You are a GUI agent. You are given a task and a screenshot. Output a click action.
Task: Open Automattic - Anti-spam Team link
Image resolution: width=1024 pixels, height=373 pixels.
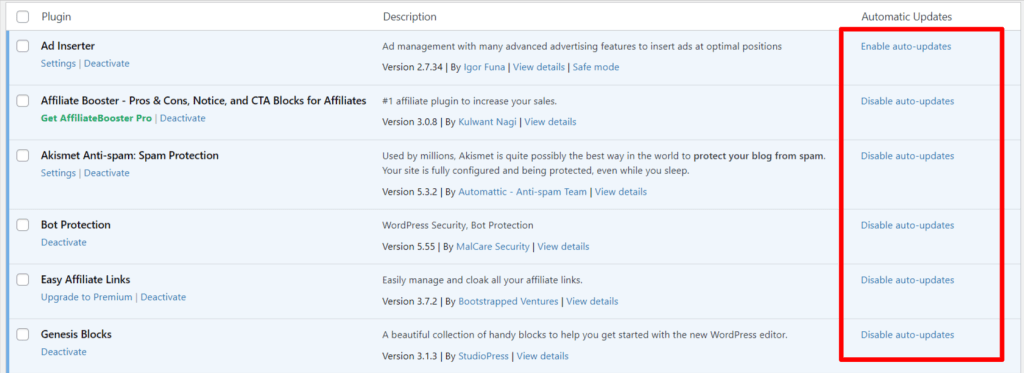pos(522,192)
